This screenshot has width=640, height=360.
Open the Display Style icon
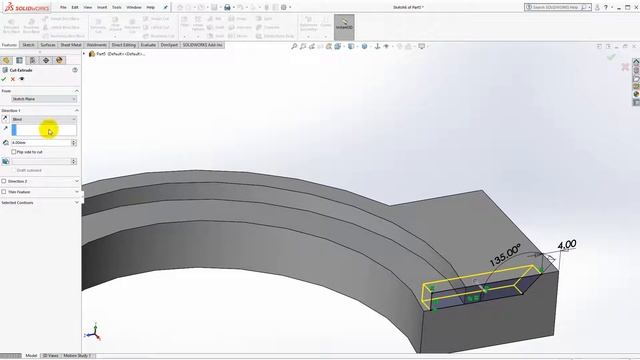[x=364, y=47]
